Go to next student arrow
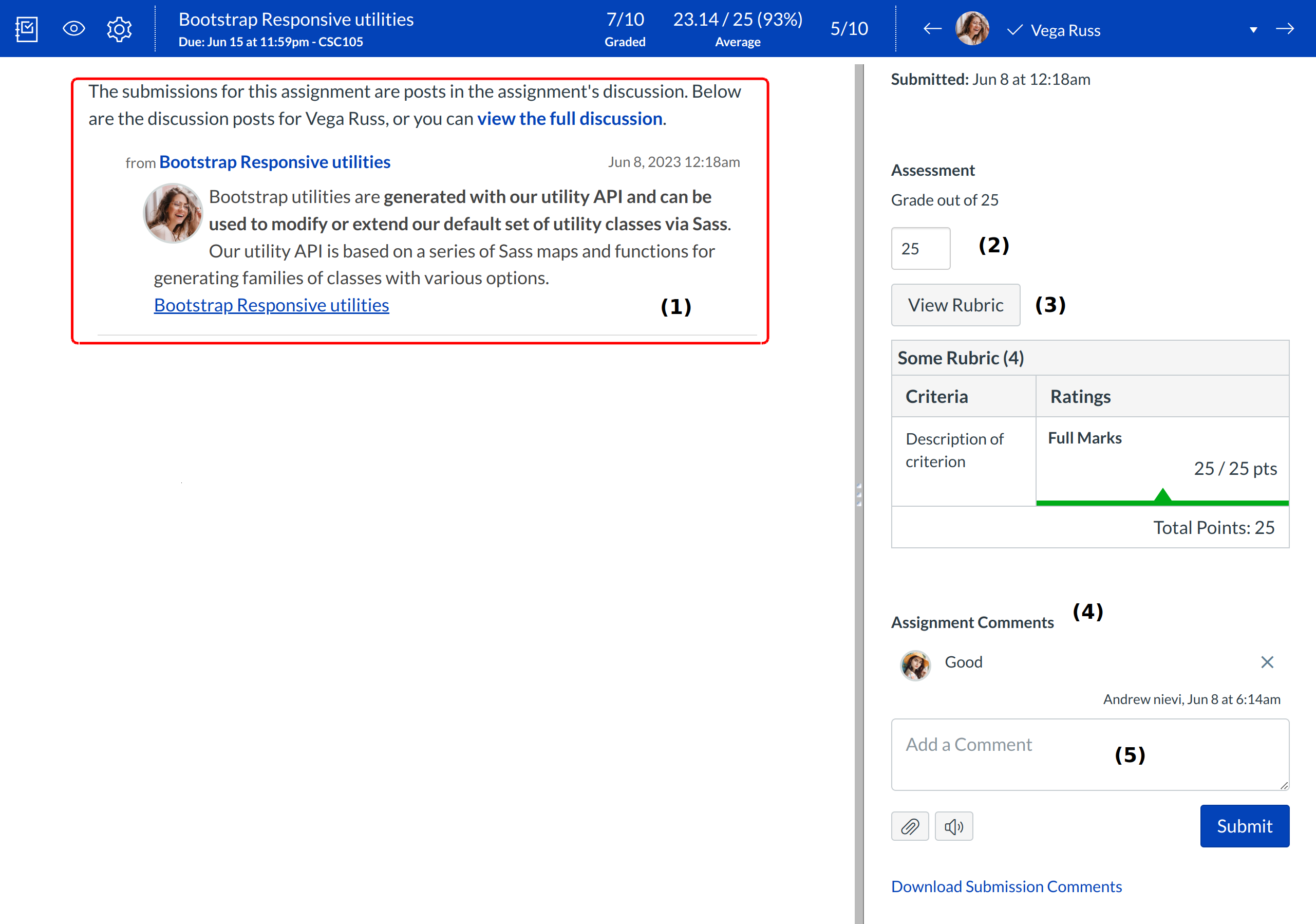 click(1285, 29)
